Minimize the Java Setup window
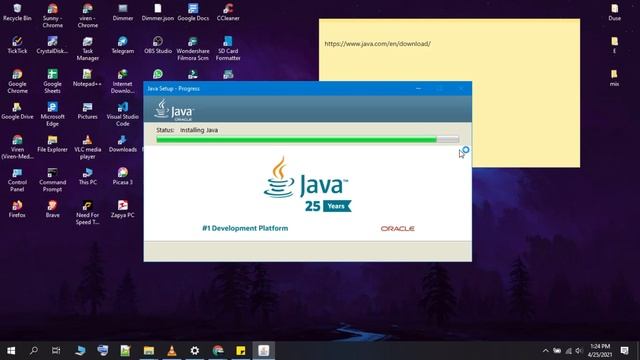640x360 pixels. 418,89
